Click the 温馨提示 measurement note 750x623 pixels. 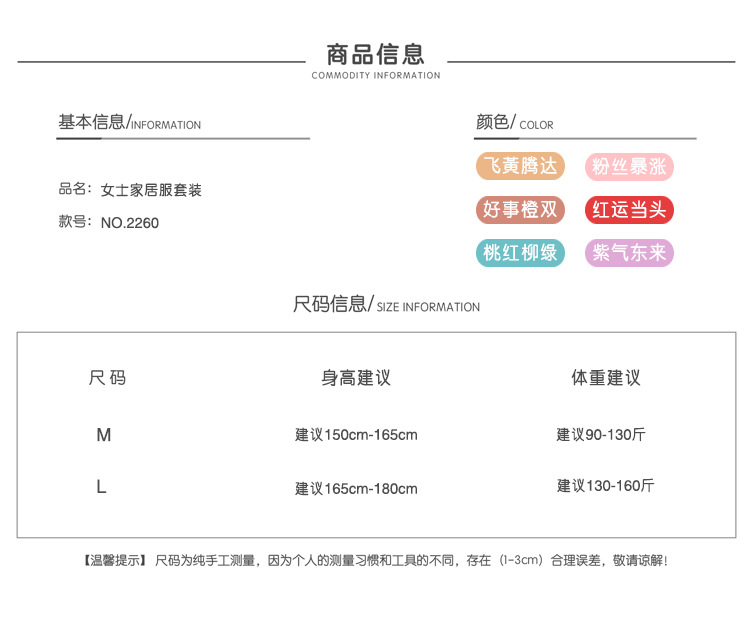[x=375, y=560]
